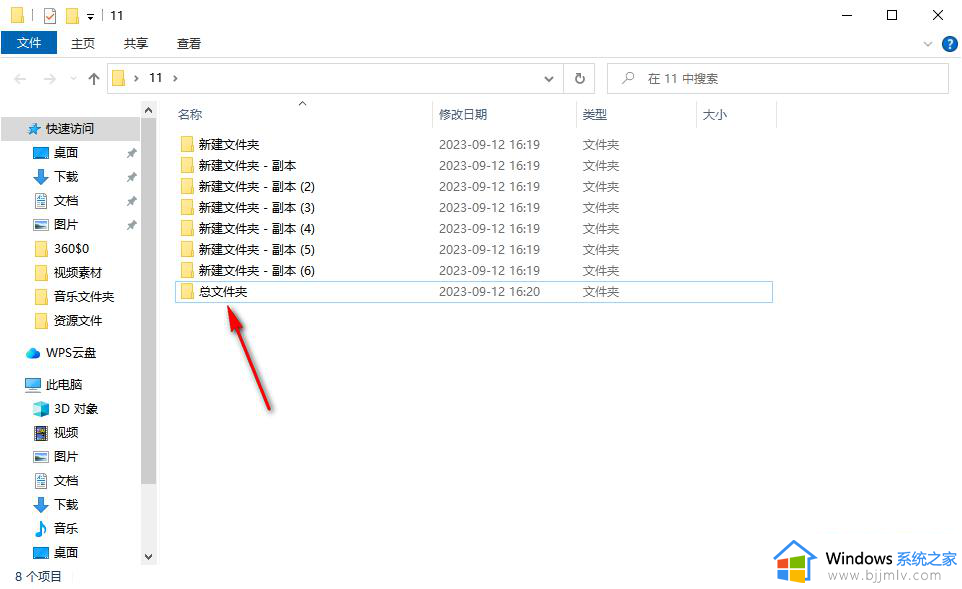Open the 视频素材 folder in sidebar
The image size is (962, 589).
pos(77,272)
